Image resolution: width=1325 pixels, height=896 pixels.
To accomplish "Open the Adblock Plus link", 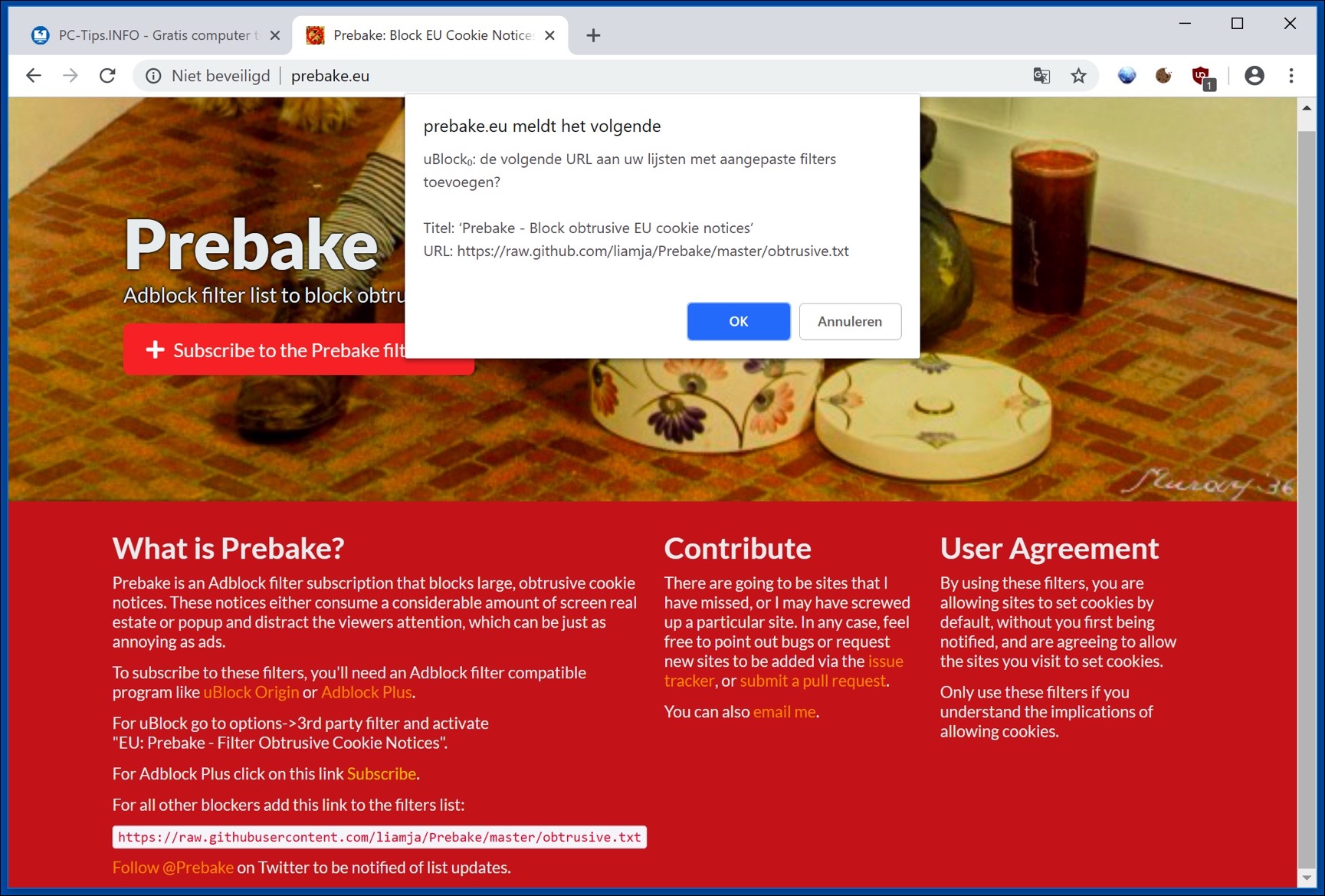I will click(366, 692).
